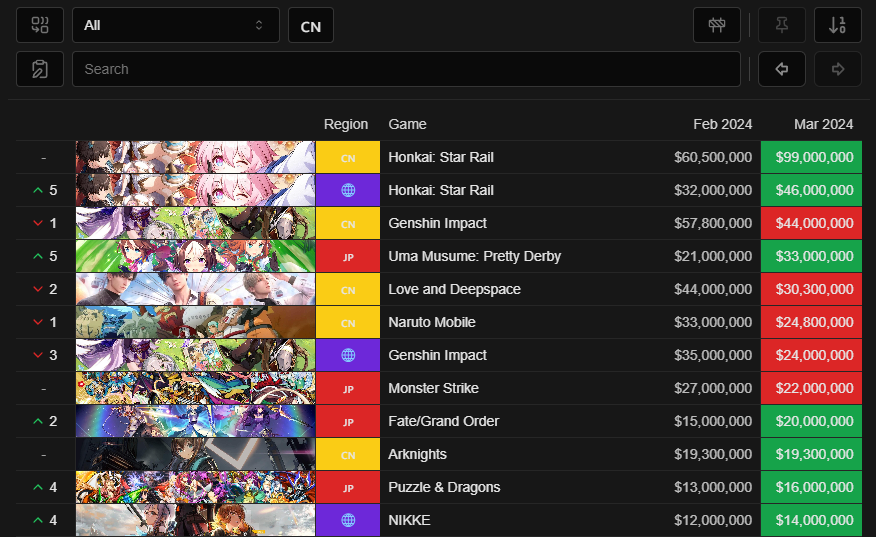This screenshot has height=537, width=876.
Task: Open Fate/Grand Order banner thumbnail
Action: click(196, 421)
